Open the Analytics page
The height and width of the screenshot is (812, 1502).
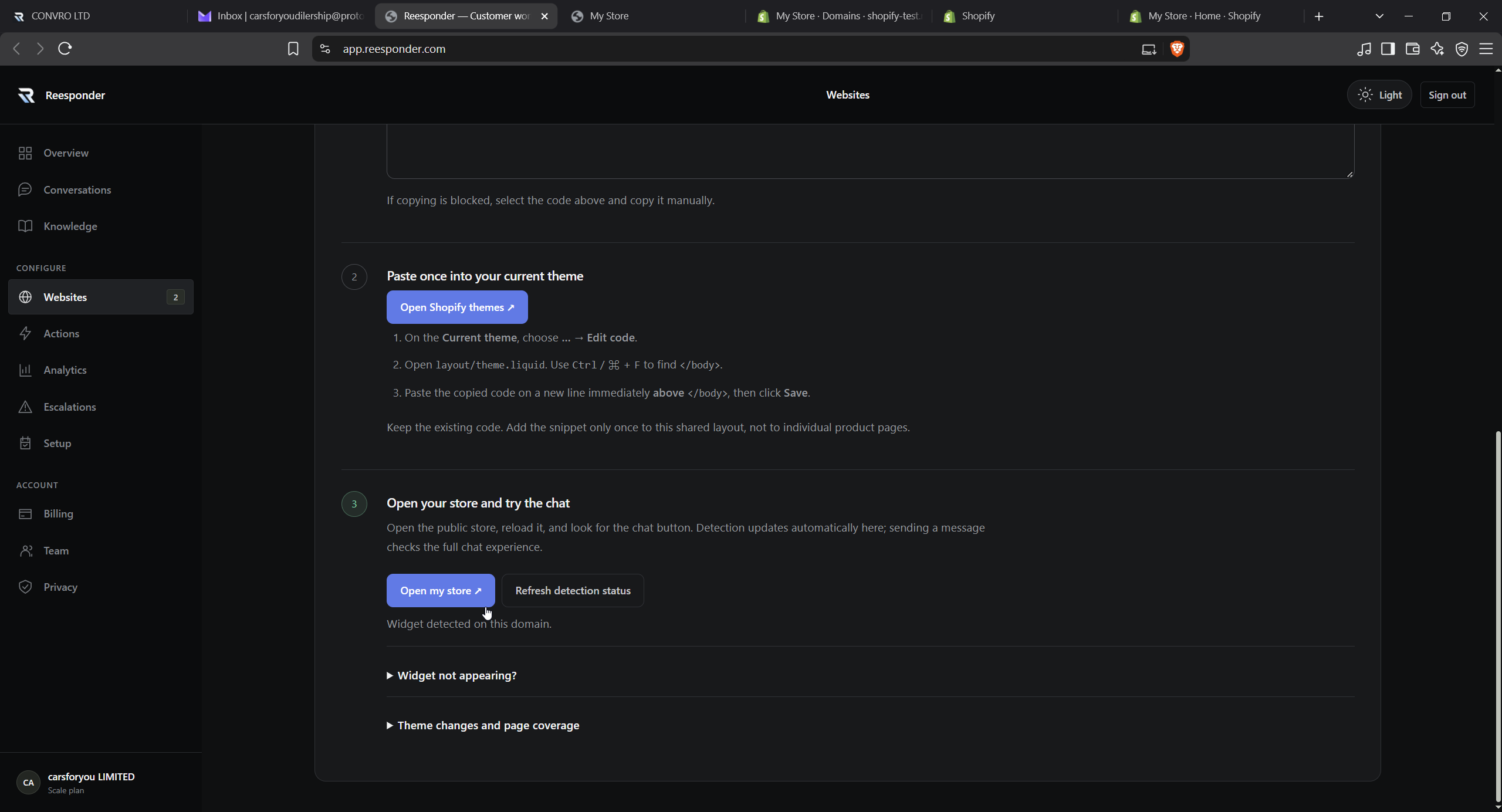pyautogui.click(x=101, y=370)
